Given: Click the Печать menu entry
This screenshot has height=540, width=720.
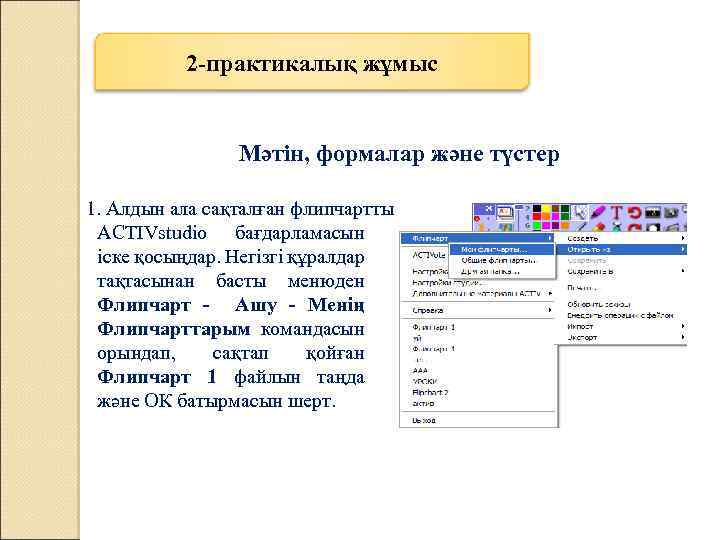Looking at the screenshot, I should pyautogui.click(x=621, y=288).
